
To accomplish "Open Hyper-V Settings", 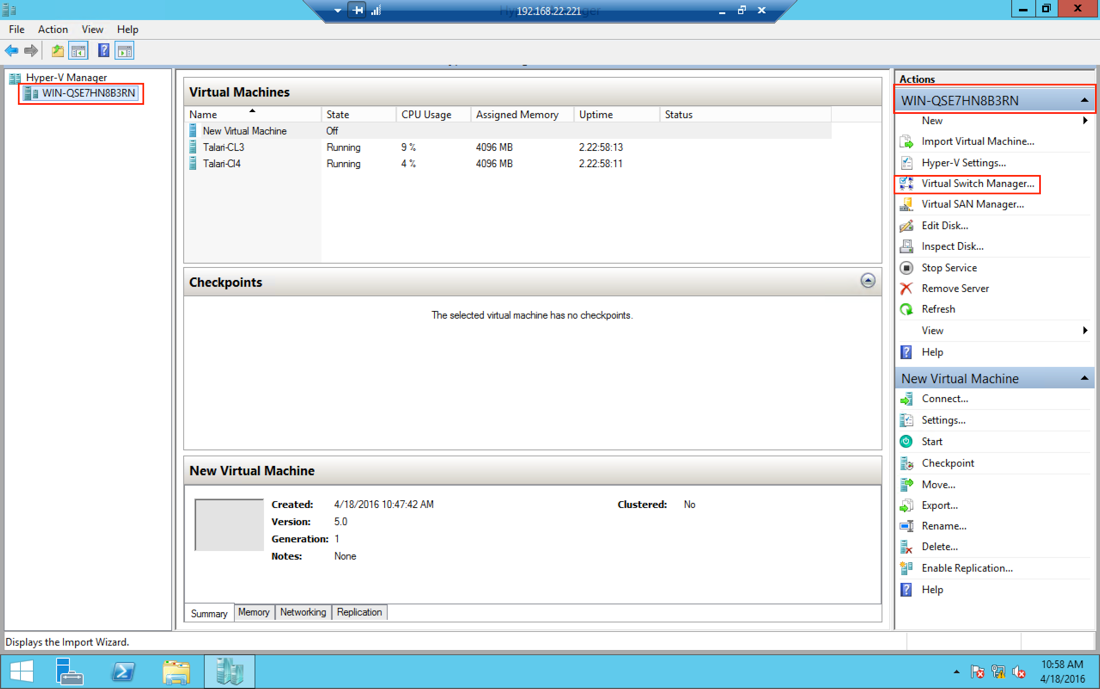I will 963,162.
